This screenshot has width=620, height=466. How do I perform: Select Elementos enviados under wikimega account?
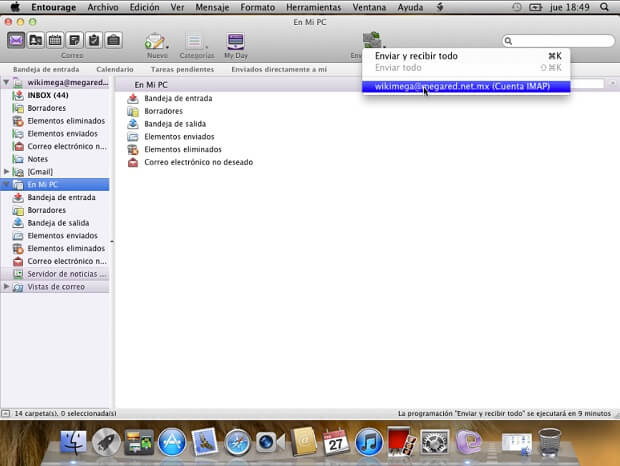[x=55, y=133]
